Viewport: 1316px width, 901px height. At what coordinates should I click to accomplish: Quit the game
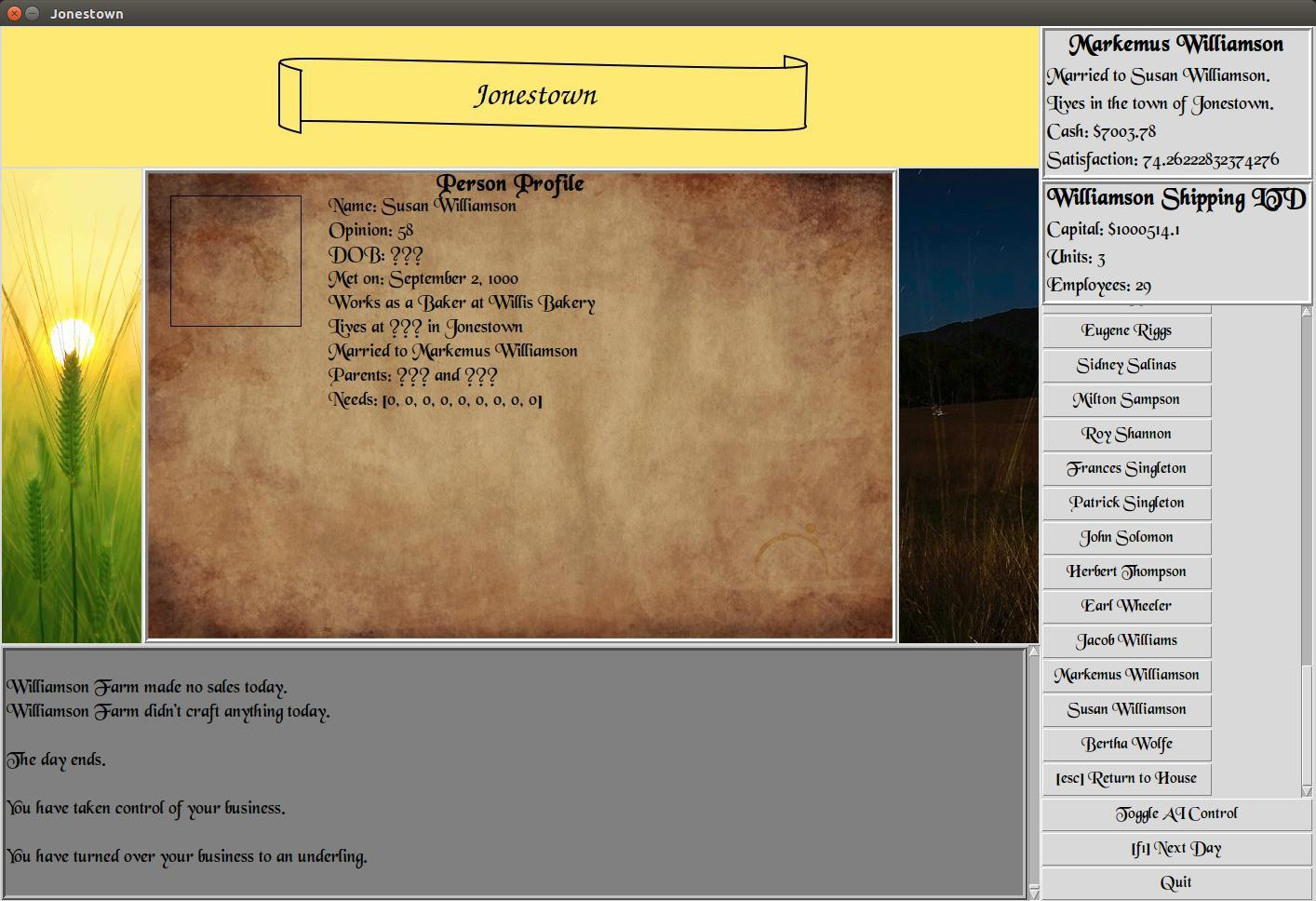click(1176, 883)
